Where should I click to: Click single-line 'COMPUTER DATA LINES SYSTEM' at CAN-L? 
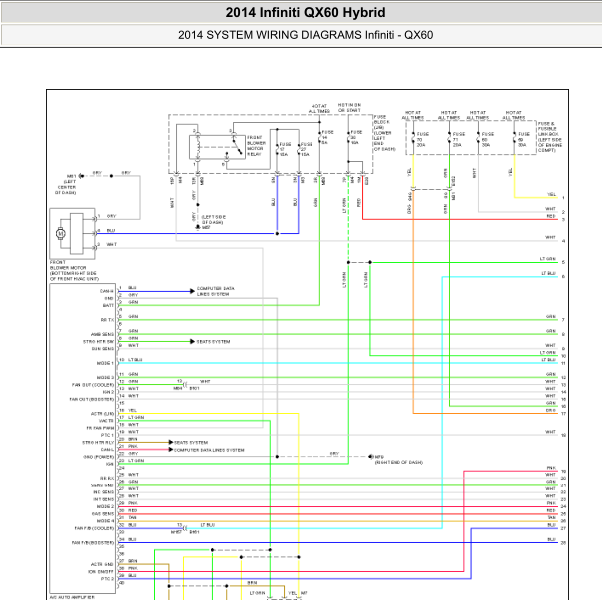point(209,450)
